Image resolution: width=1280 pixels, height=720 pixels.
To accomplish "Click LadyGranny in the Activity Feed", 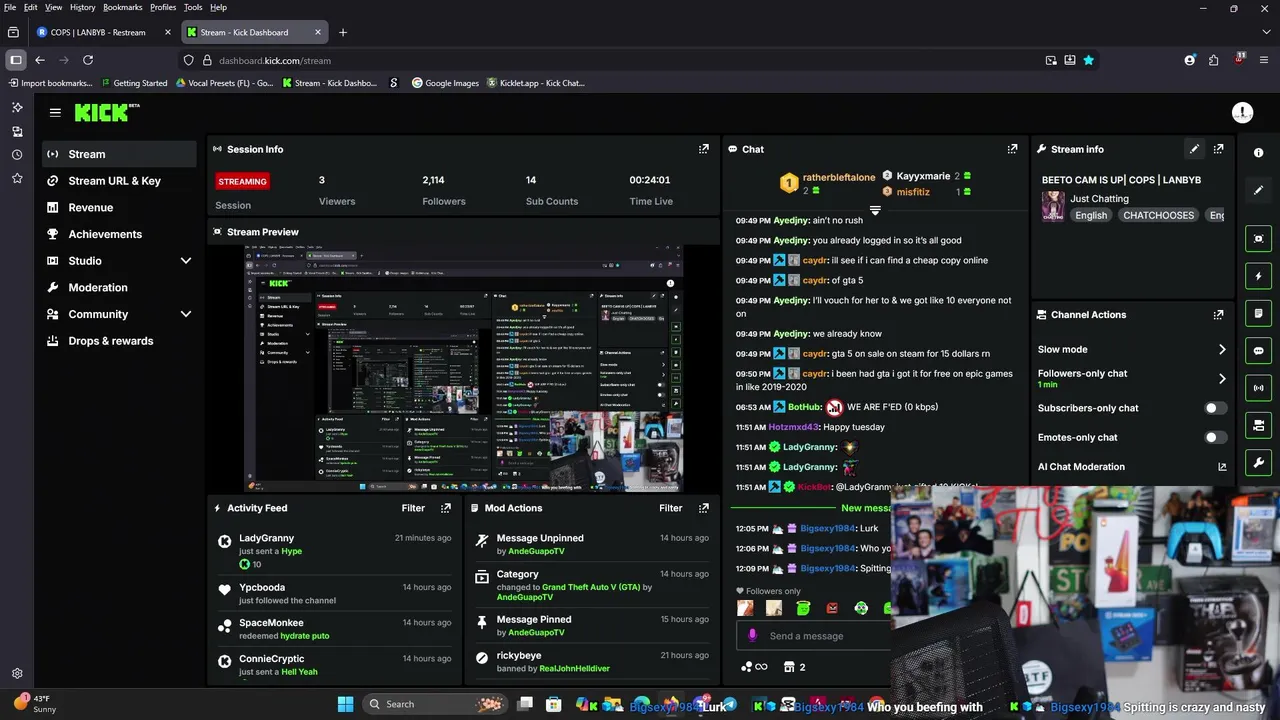I will click(x=266, y=538).
